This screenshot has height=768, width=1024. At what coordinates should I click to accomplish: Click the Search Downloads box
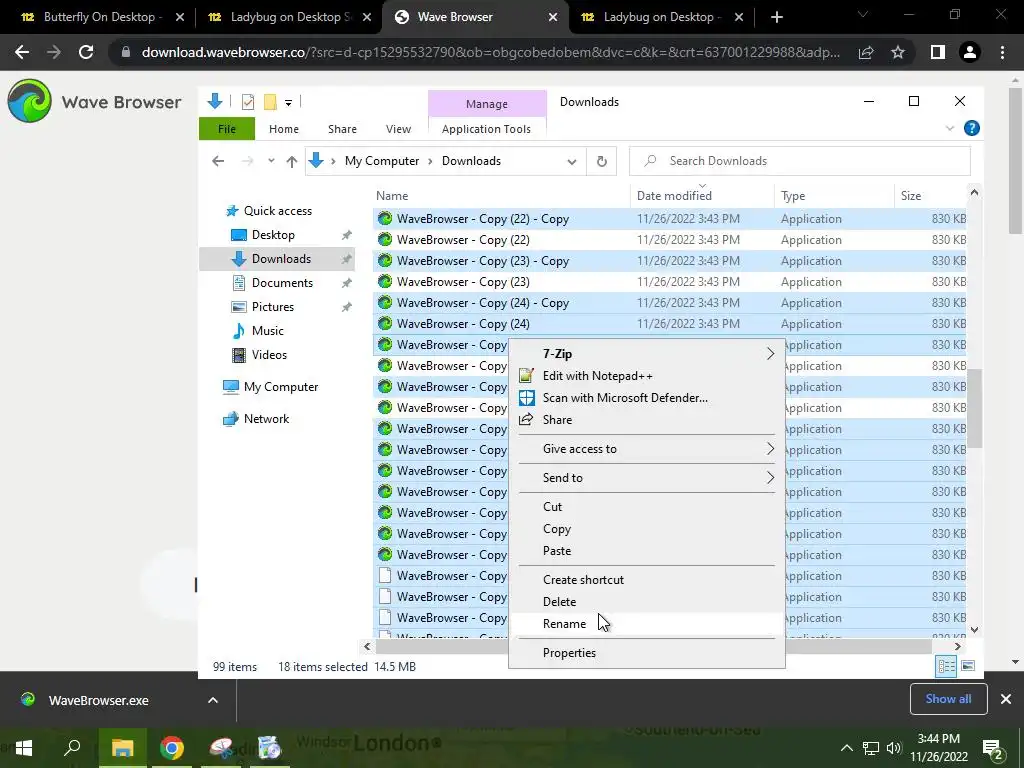799,161
